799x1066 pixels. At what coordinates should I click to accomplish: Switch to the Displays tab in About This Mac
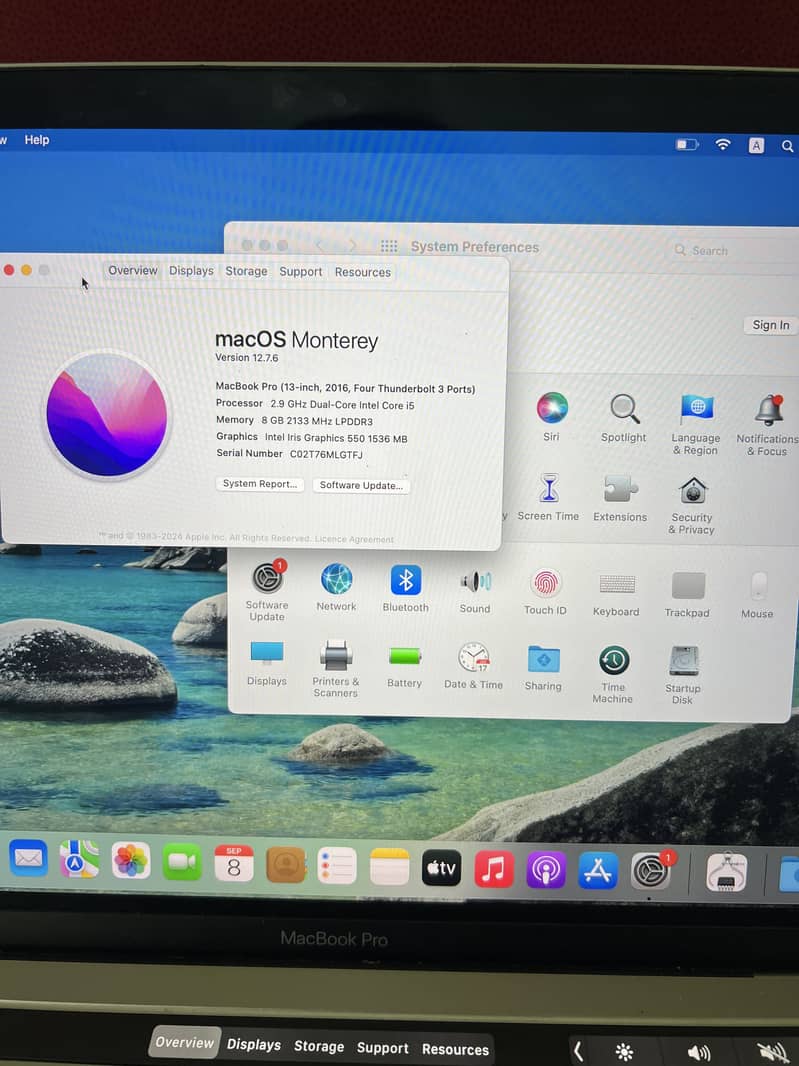[191, 271]
